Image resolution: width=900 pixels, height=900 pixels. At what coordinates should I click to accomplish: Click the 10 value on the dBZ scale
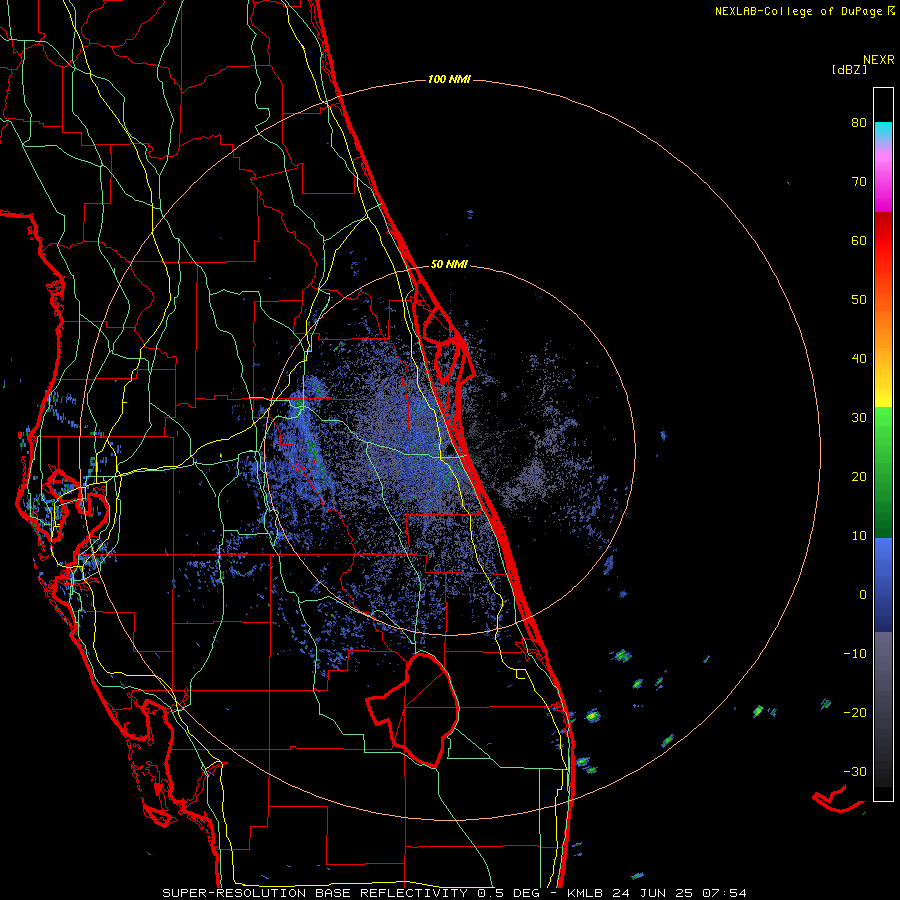(x=859, y=536)
